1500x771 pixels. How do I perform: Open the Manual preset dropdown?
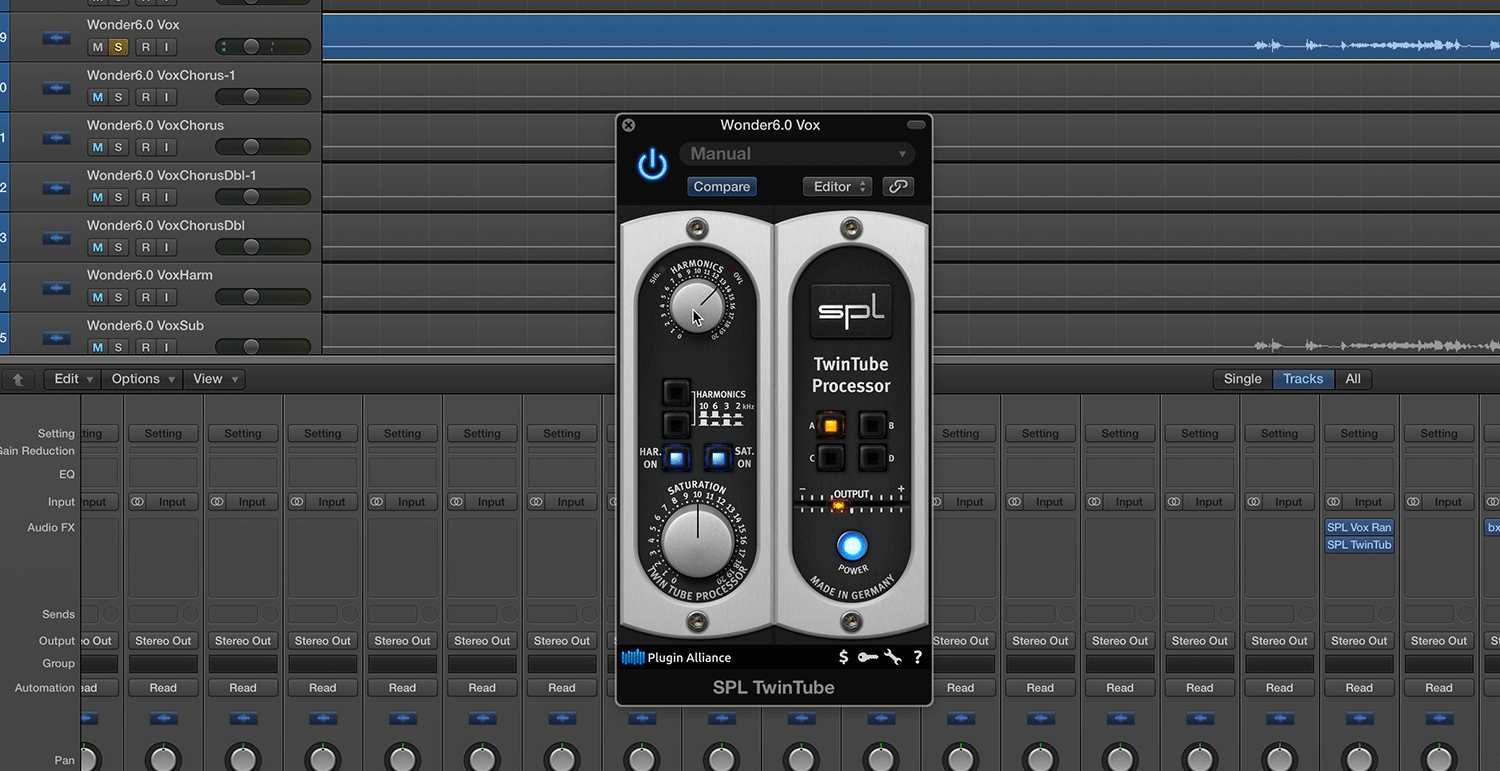[x=797, y=154]
